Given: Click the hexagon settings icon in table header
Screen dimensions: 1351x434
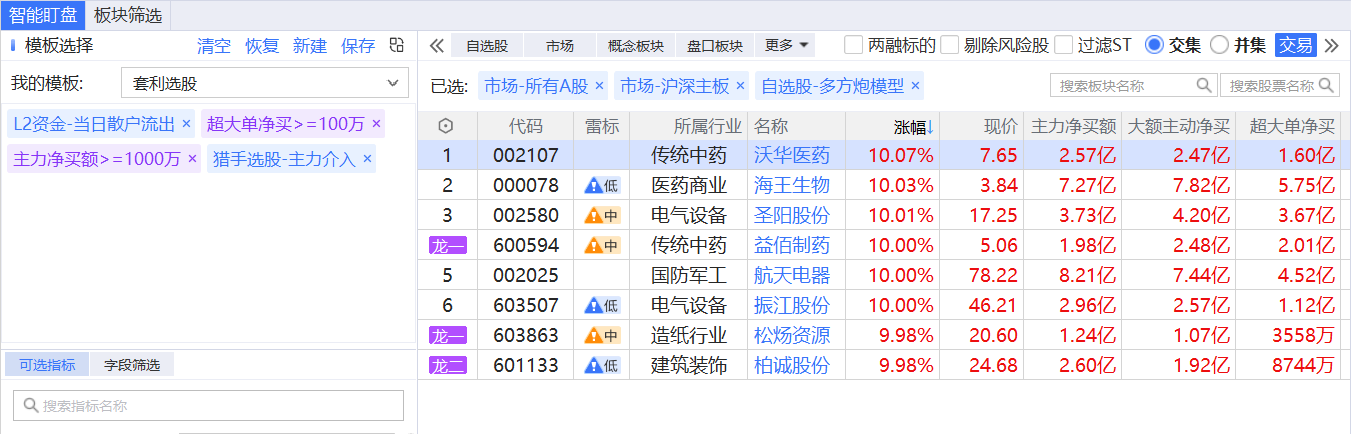Looking at the screenshot, I should tap(446, 126).
